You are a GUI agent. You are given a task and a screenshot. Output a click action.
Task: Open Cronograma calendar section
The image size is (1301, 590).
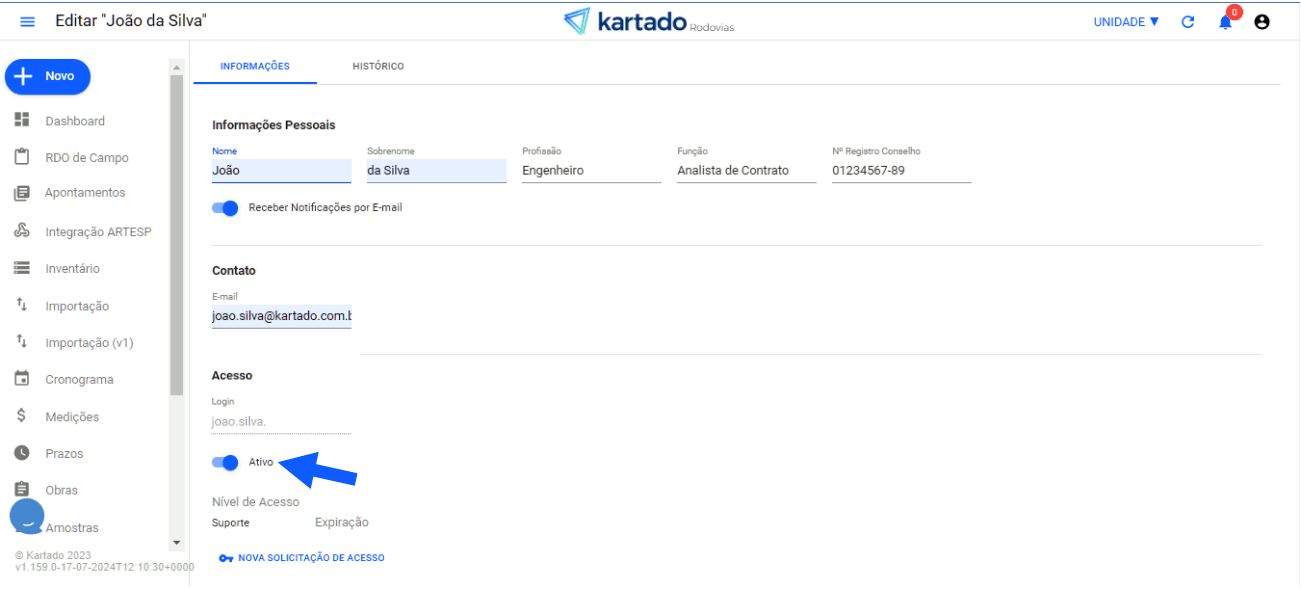(79, 380)
